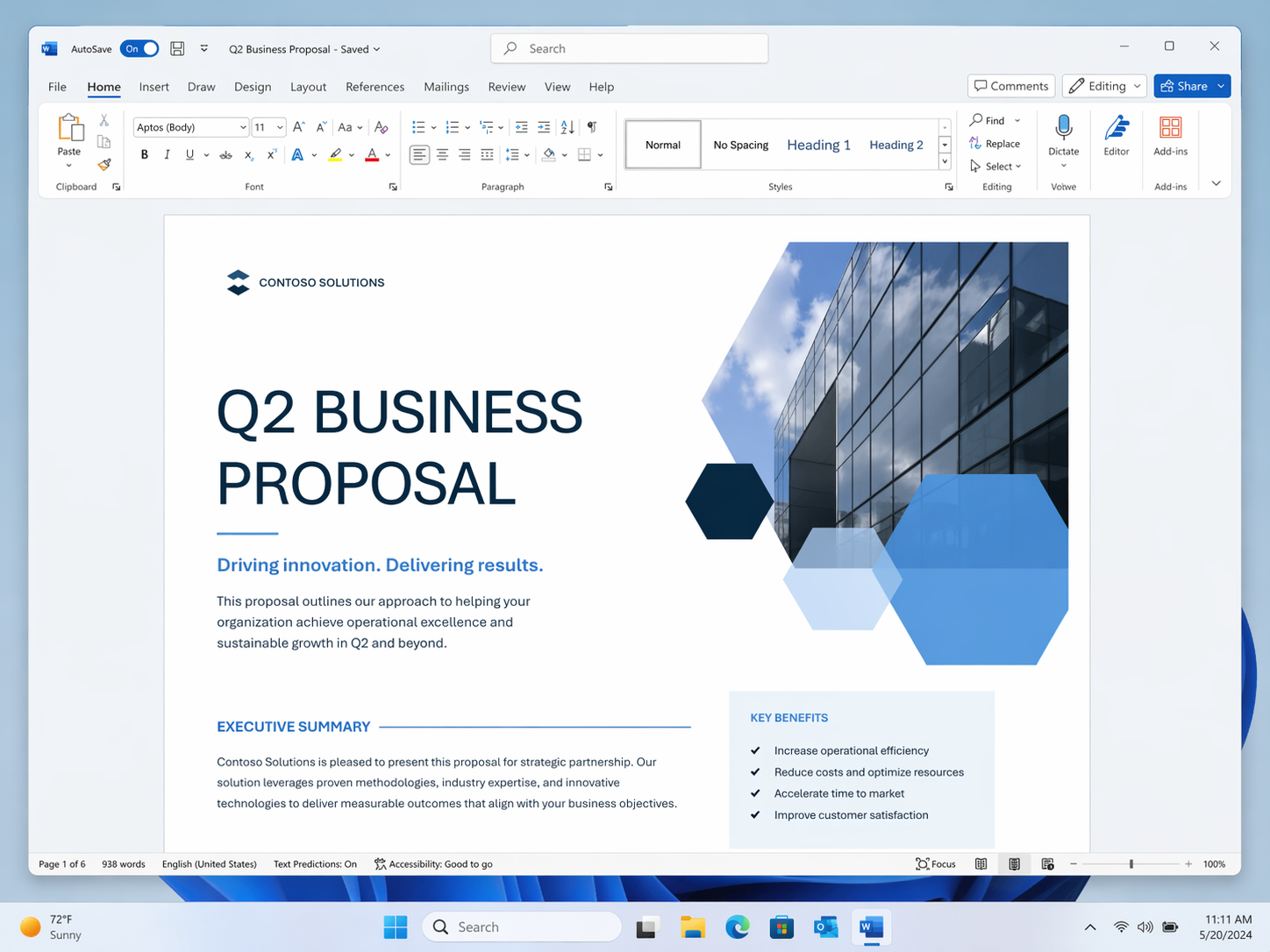The width and height of the screenshot is (1270, 952).
Task: Apply the Heading 1 style
Action: click(x=818, y=145)
